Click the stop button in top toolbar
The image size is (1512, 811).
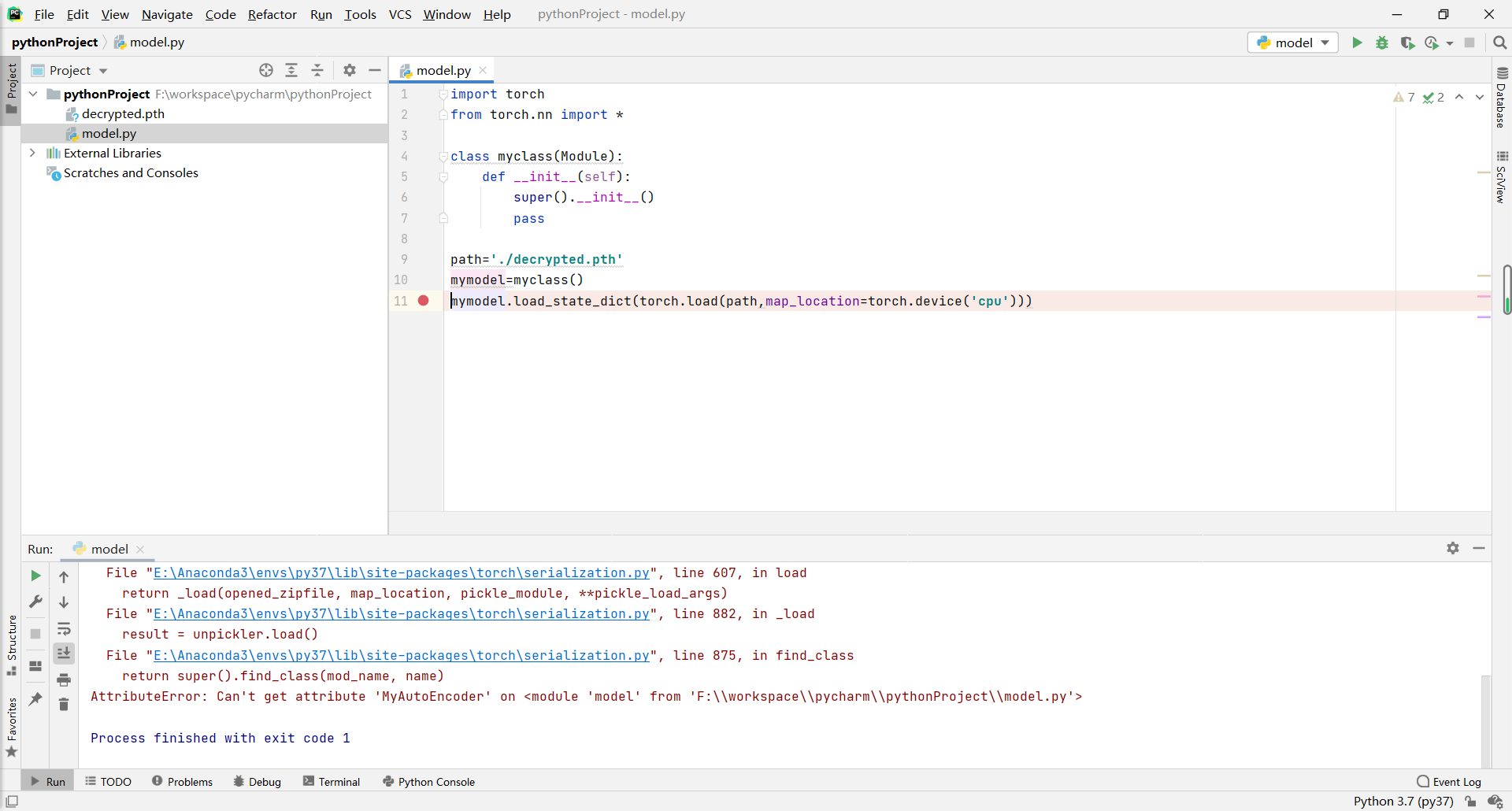(1469, 43)
